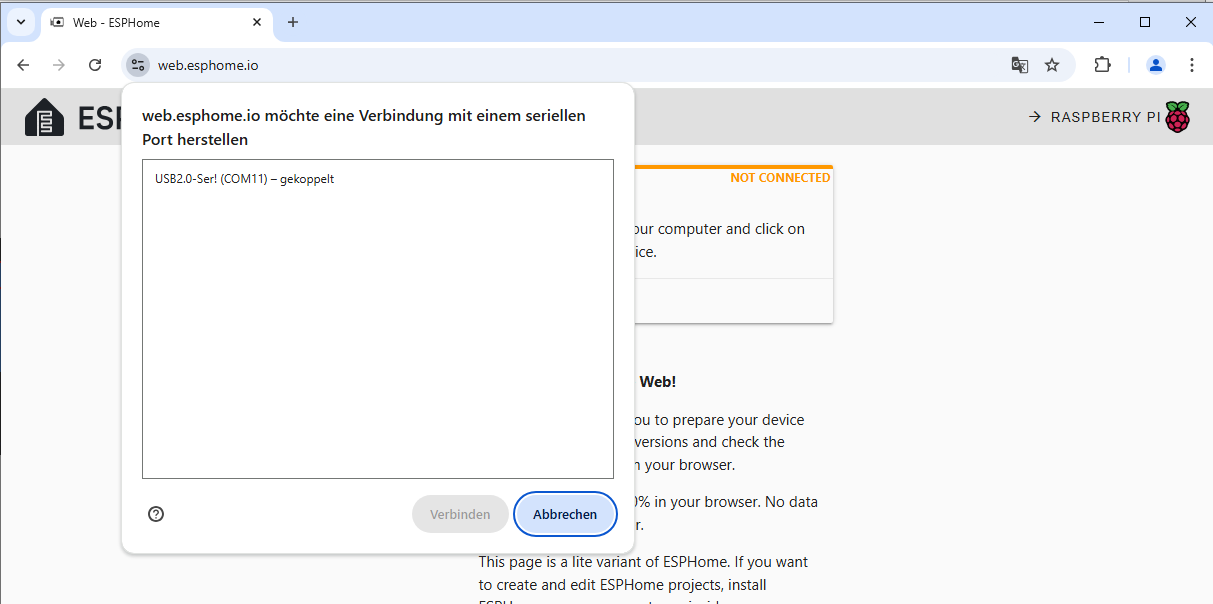Open the Chrome profile avatar icon

pos(1156,65)
